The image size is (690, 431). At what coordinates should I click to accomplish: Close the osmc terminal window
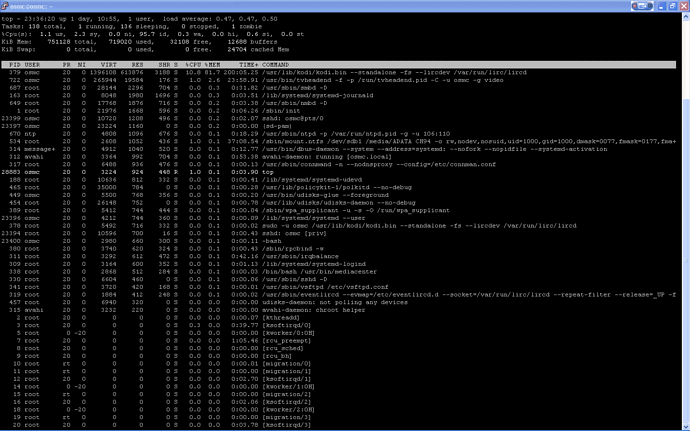point(684,6)
